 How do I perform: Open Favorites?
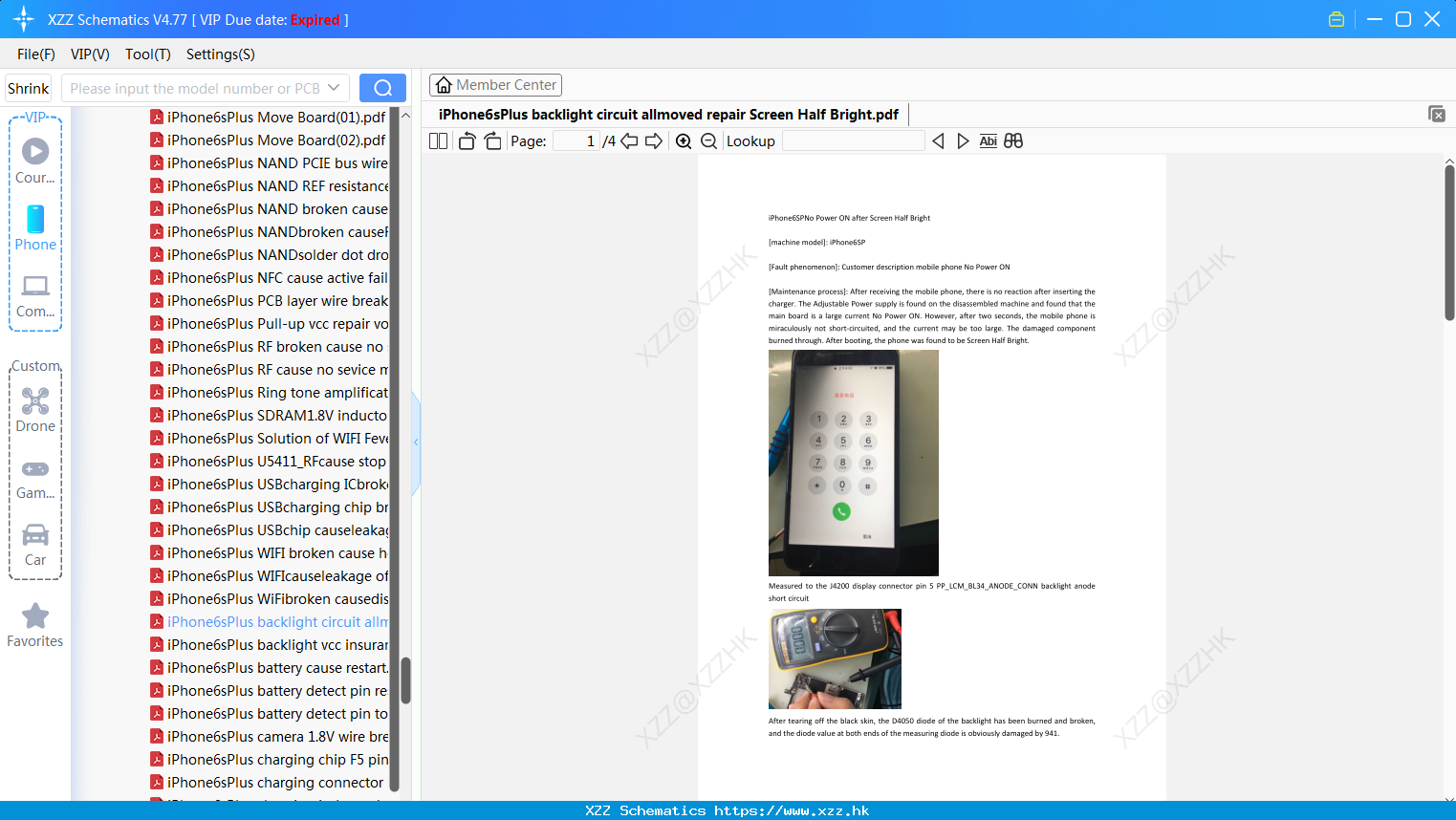pyautogui.click(x=35, y=626)
